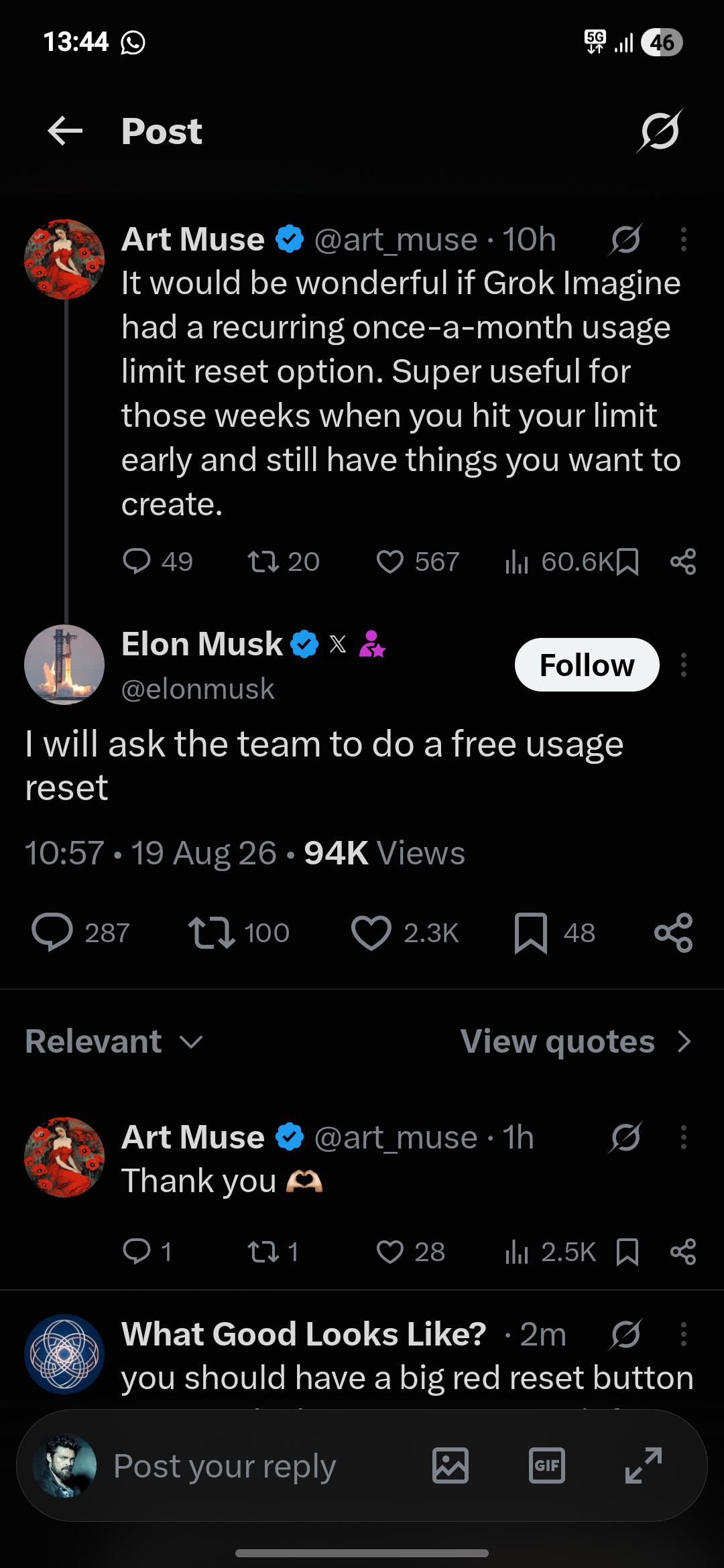Follow Elon Musk

point(587,665)
